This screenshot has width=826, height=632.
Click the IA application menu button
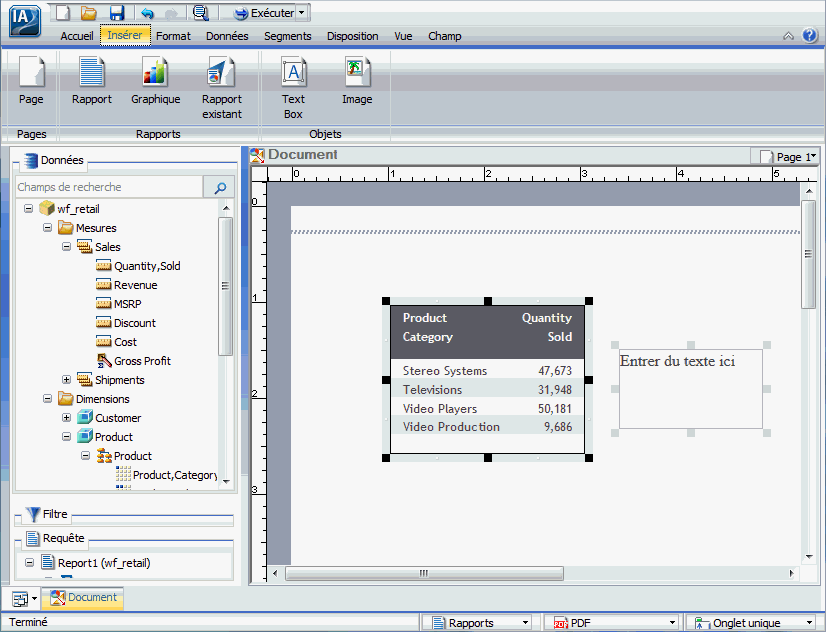click(25, 21)
